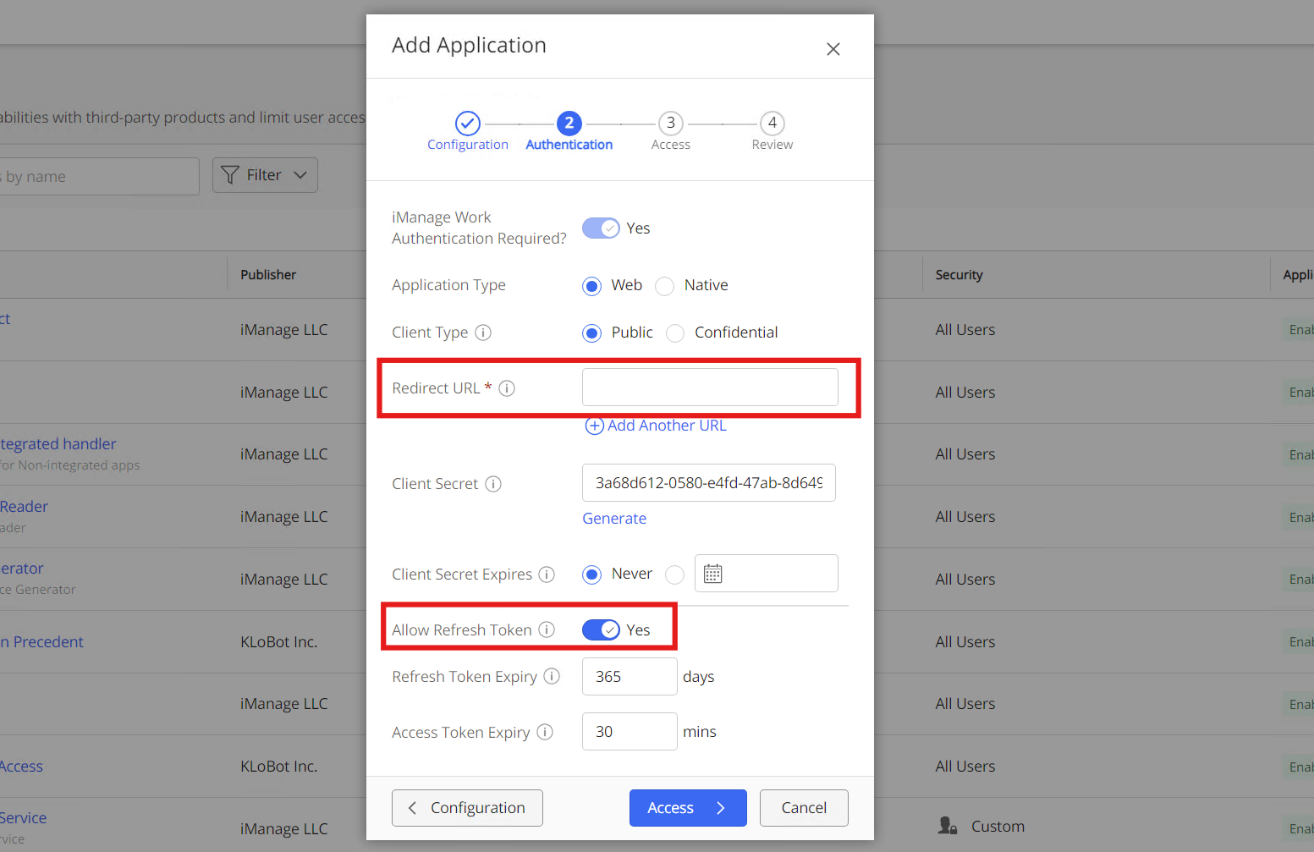Open the Reader application link
The width and height of the screenshot is (1314, 852).
[x=24, y=507]
